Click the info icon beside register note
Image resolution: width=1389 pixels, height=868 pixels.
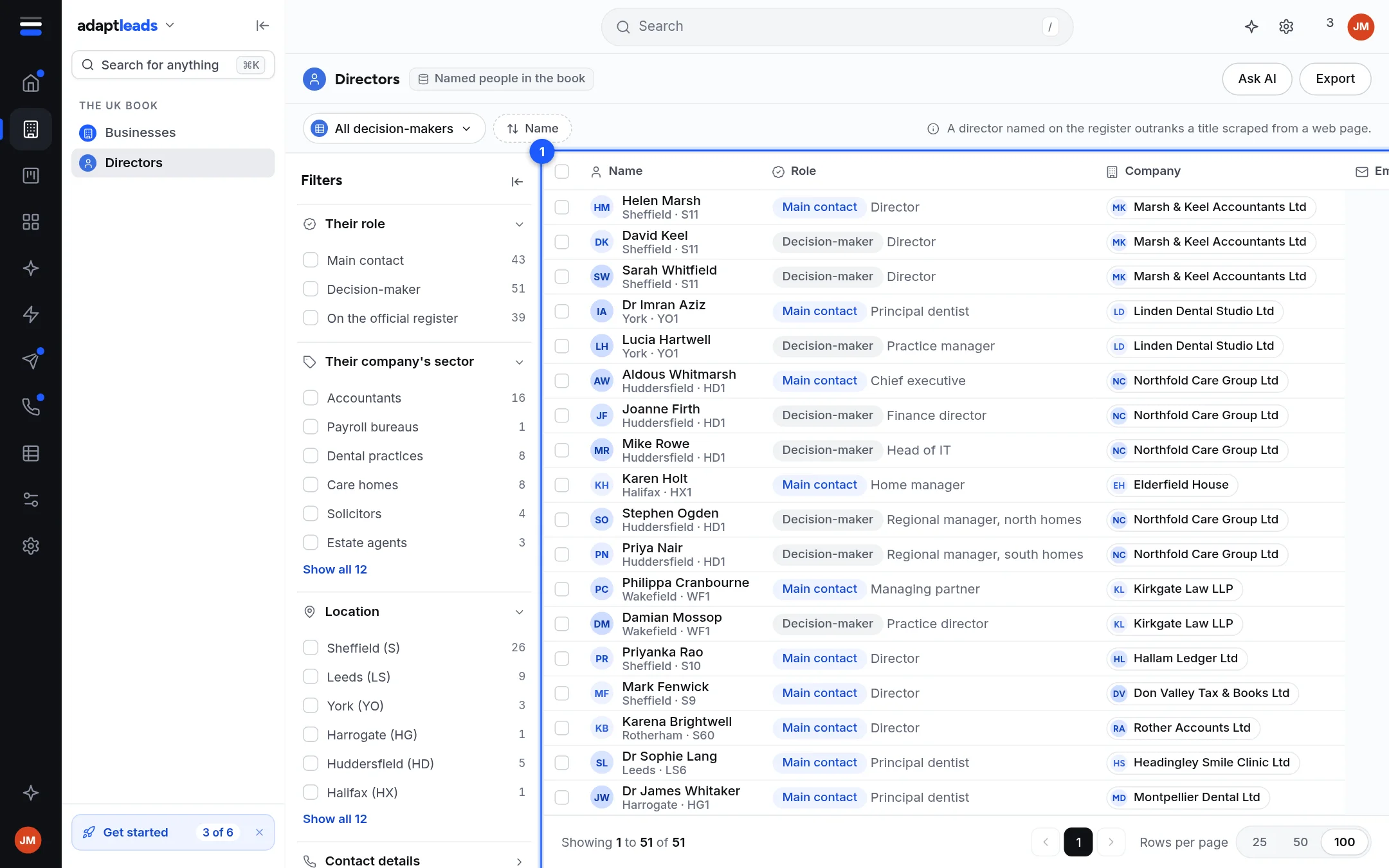[933, 129]
